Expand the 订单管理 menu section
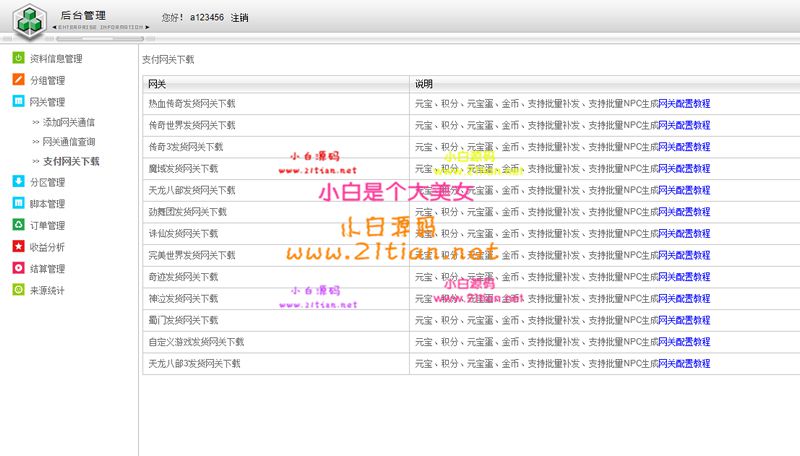The image size is (800, 456). [47, 225]
